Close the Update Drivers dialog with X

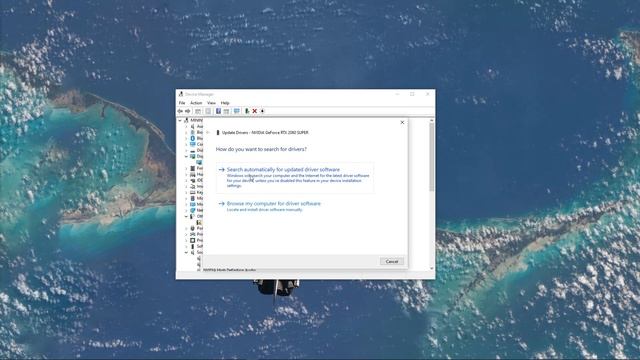(x=402, y=122)
